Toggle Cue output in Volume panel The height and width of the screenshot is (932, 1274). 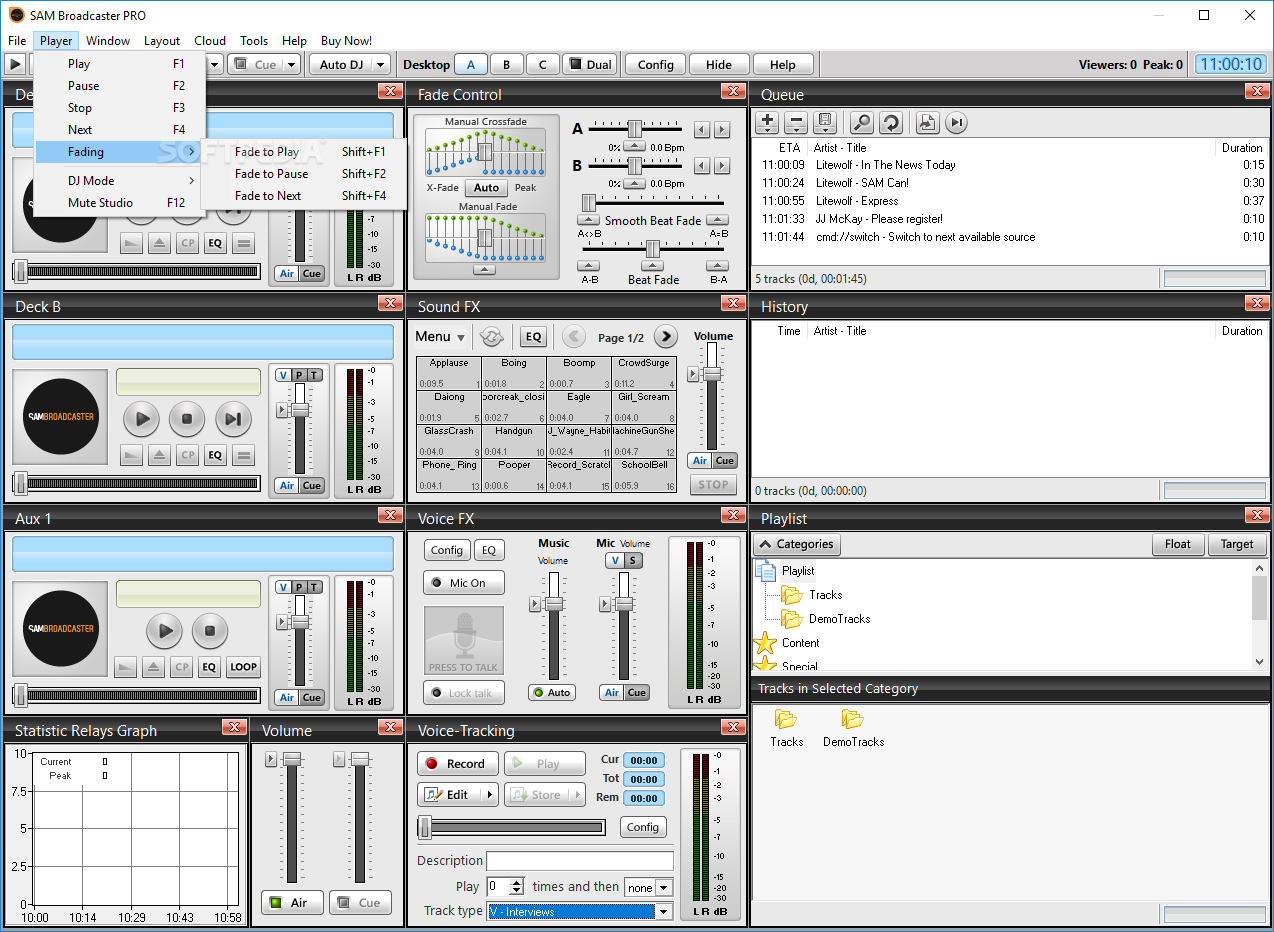coord(360,902)
